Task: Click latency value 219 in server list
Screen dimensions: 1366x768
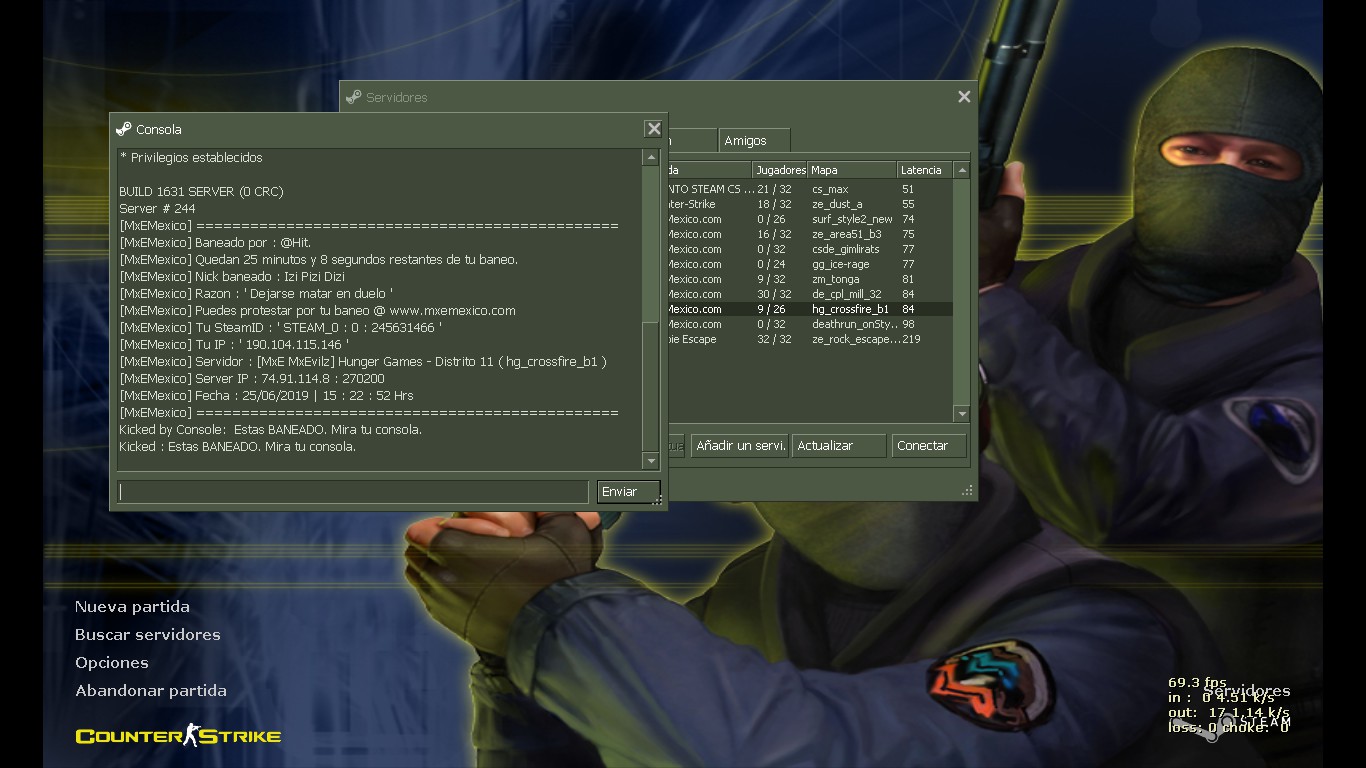Action: pyautogui.click(x=911, y=339)
